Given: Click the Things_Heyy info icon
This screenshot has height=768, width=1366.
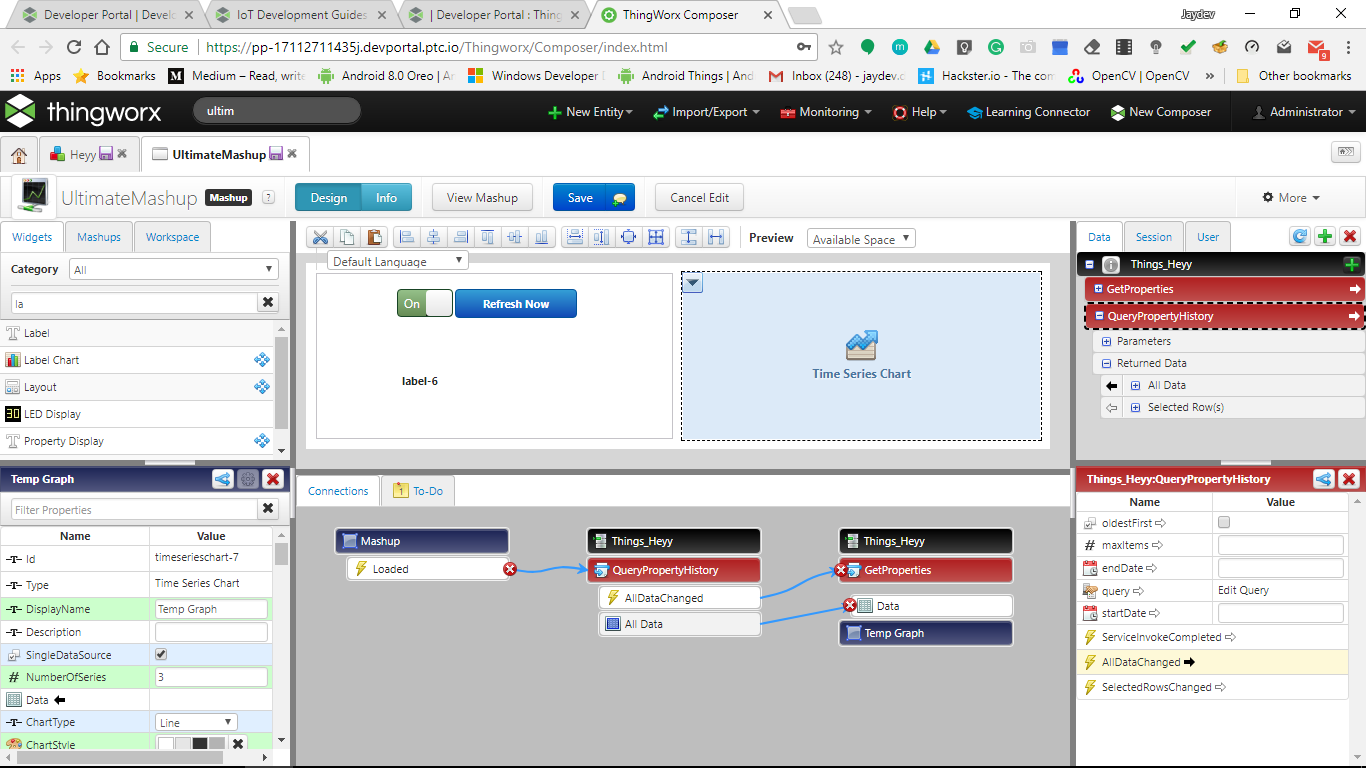Looking at the screenshot, I should (1110, 263).
